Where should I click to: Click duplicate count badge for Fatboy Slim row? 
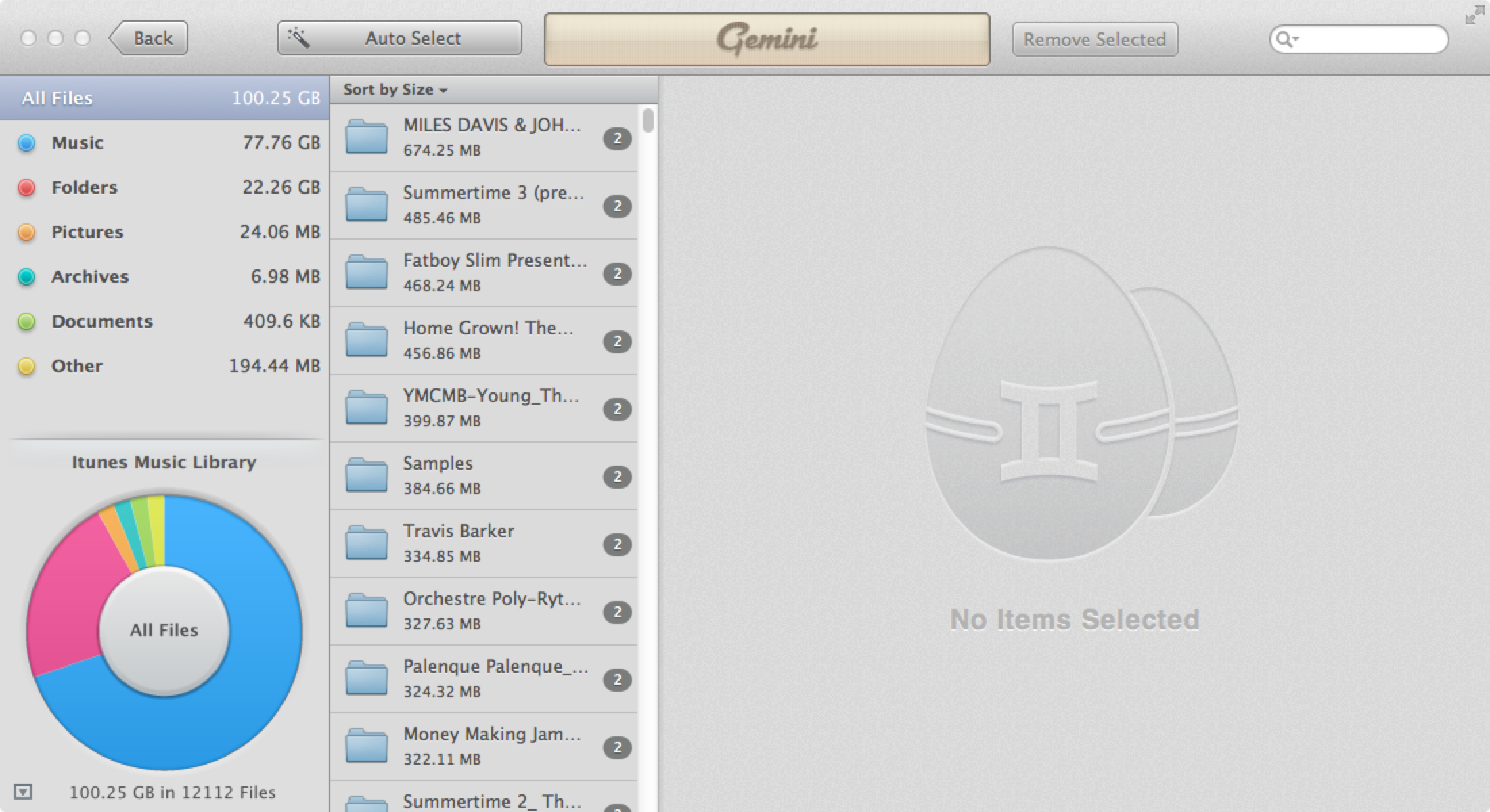coord(617,274)
